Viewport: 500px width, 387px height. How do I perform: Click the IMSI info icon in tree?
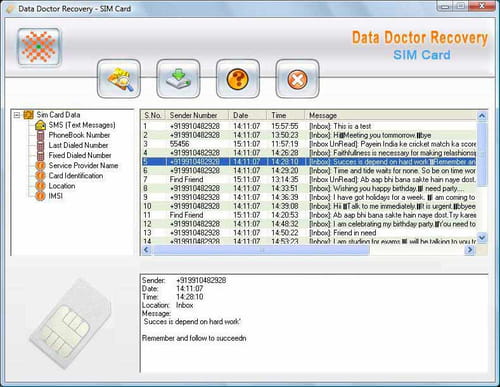tap(40, 196)
